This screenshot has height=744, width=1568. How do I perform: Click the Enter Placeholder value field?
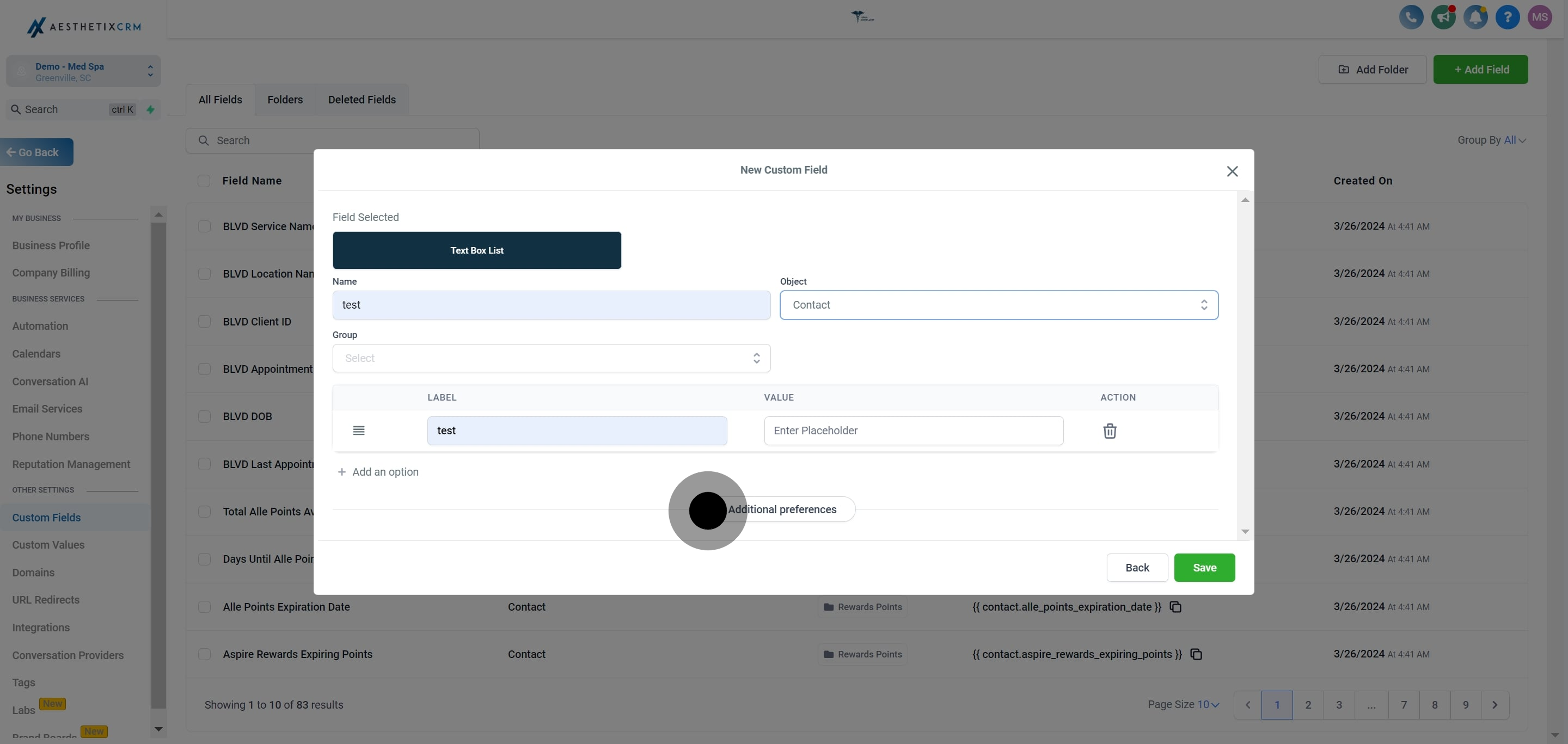click(x=913, y=431)
